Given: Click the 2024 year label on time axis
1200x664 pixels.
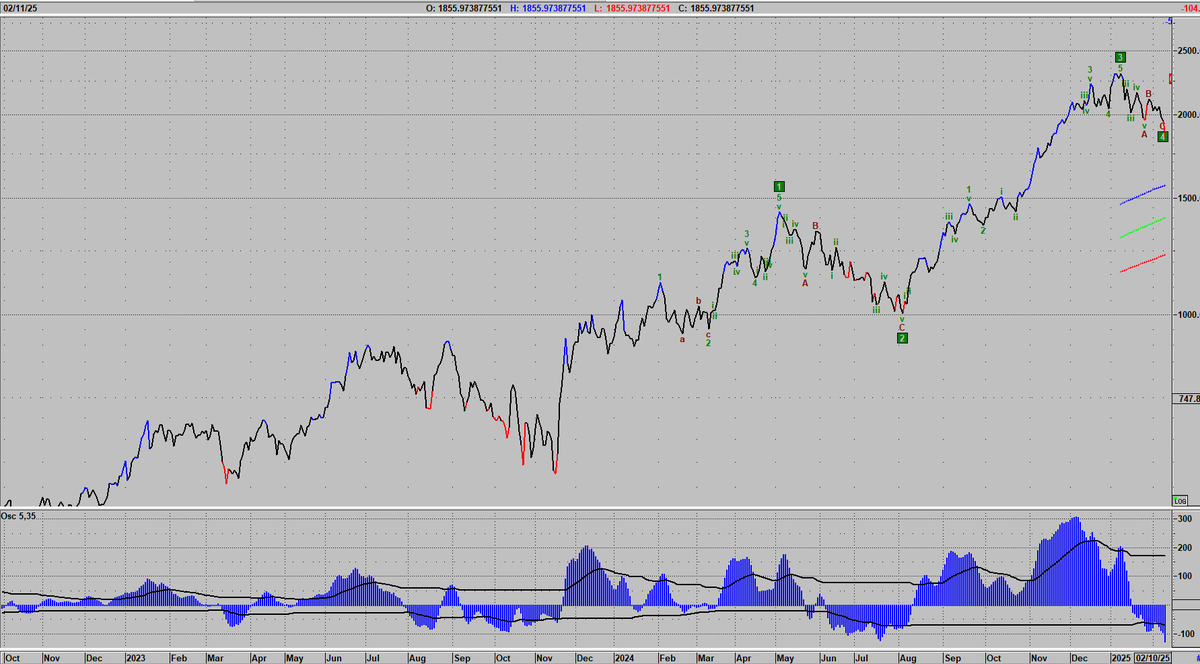Looking at the screenshot, I should (625, 659).
